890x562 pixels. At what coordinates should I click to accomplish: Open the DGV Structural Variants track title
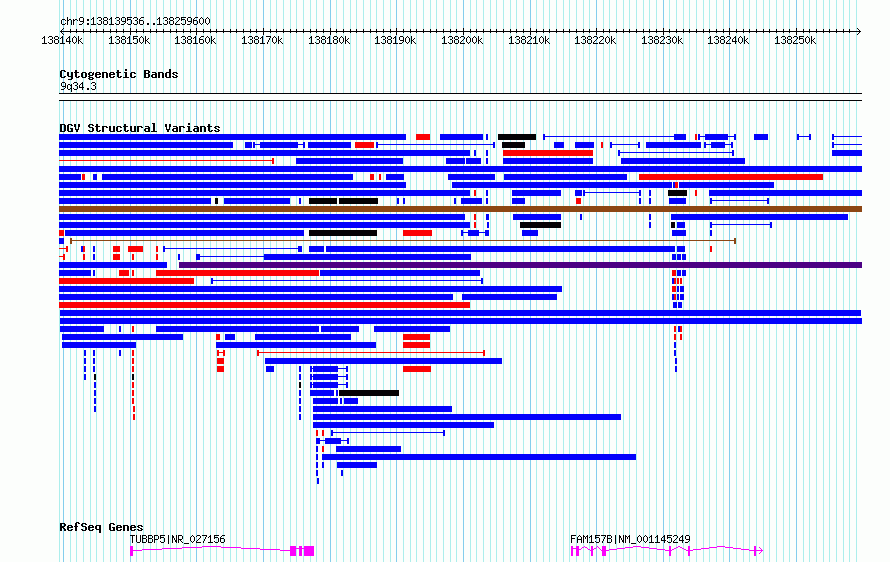140,128
